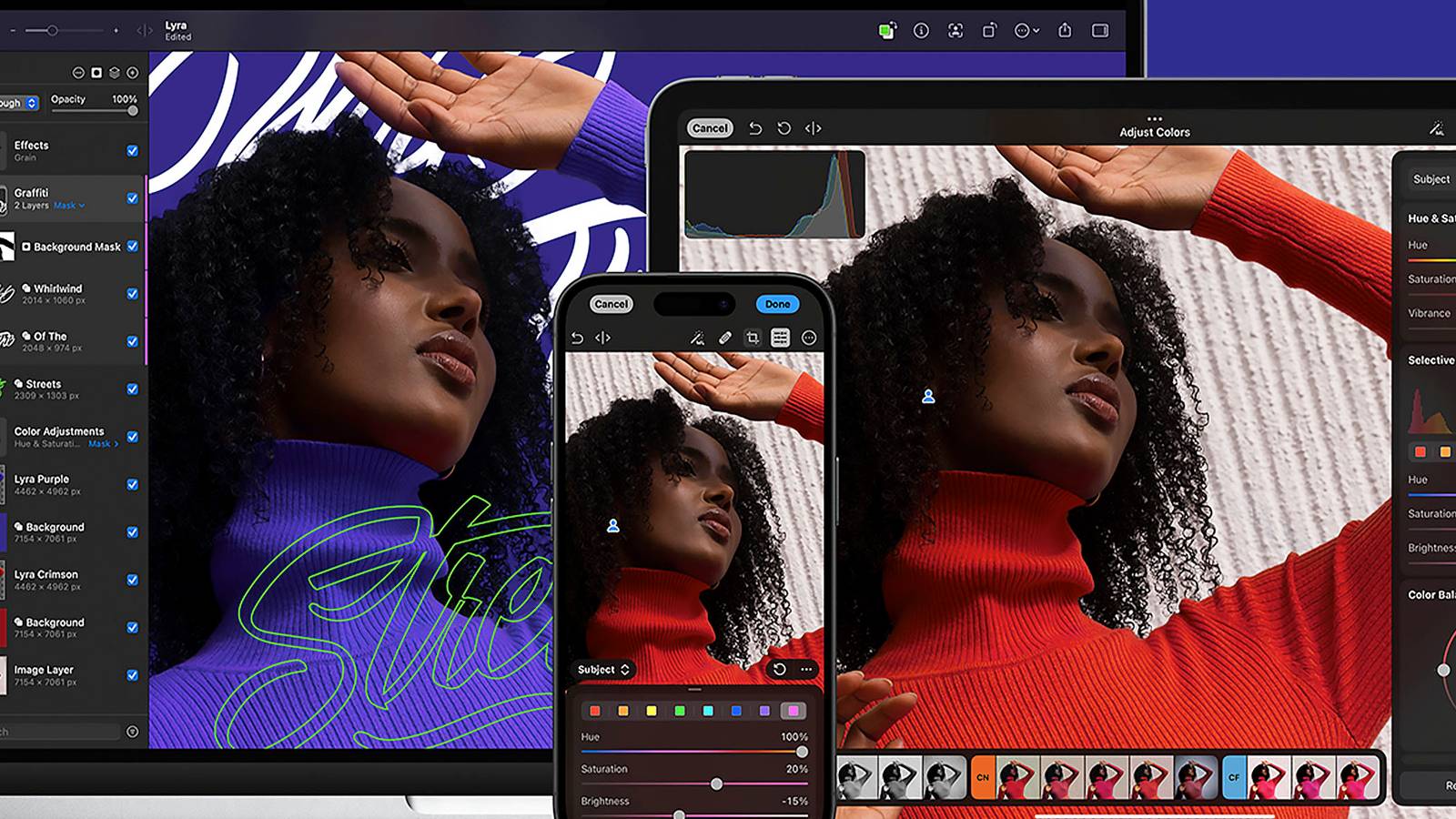Adjust the zoom slider in the Mac toolbar

coord(64,31)
